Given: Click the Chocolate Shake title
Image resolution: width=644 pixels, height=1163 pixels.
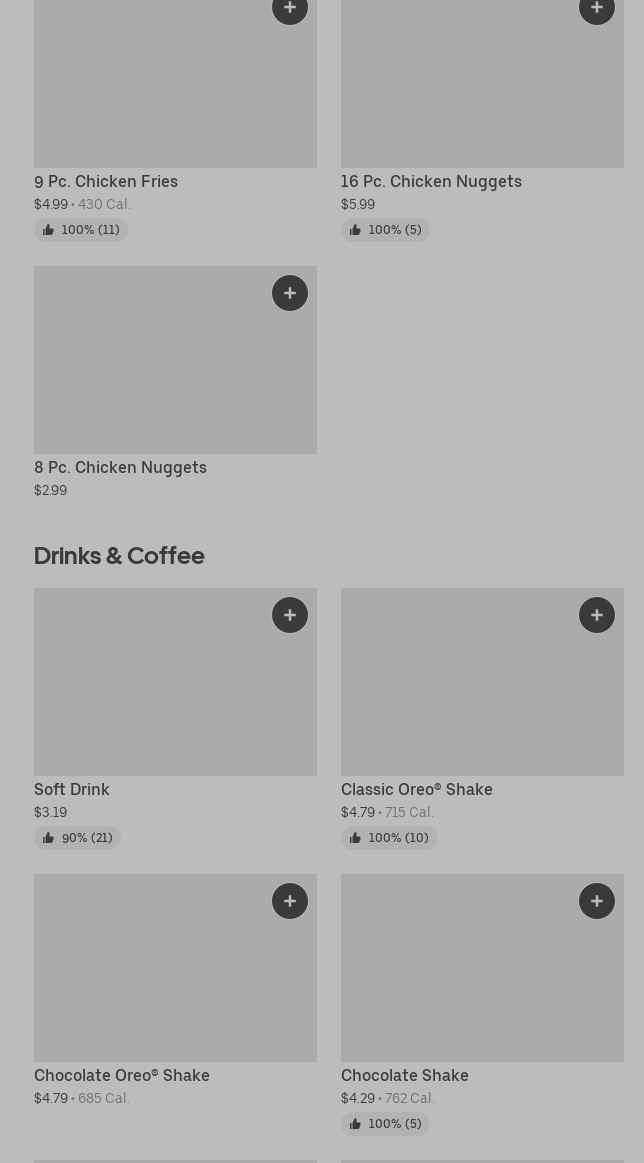Looking at the screenshot, I should (x=404, y=1076).
